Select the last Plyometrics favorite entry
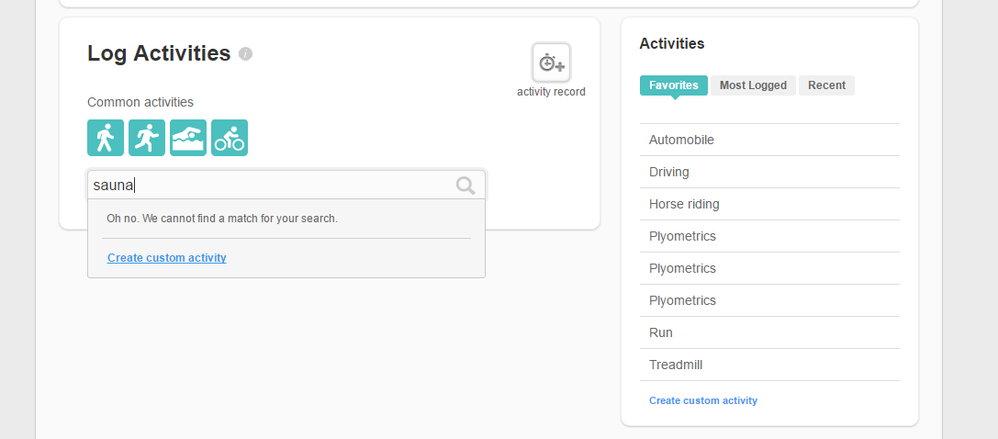The height and width of the screenshot is (439, 998). pyautogui.click(x=682, y=300)
